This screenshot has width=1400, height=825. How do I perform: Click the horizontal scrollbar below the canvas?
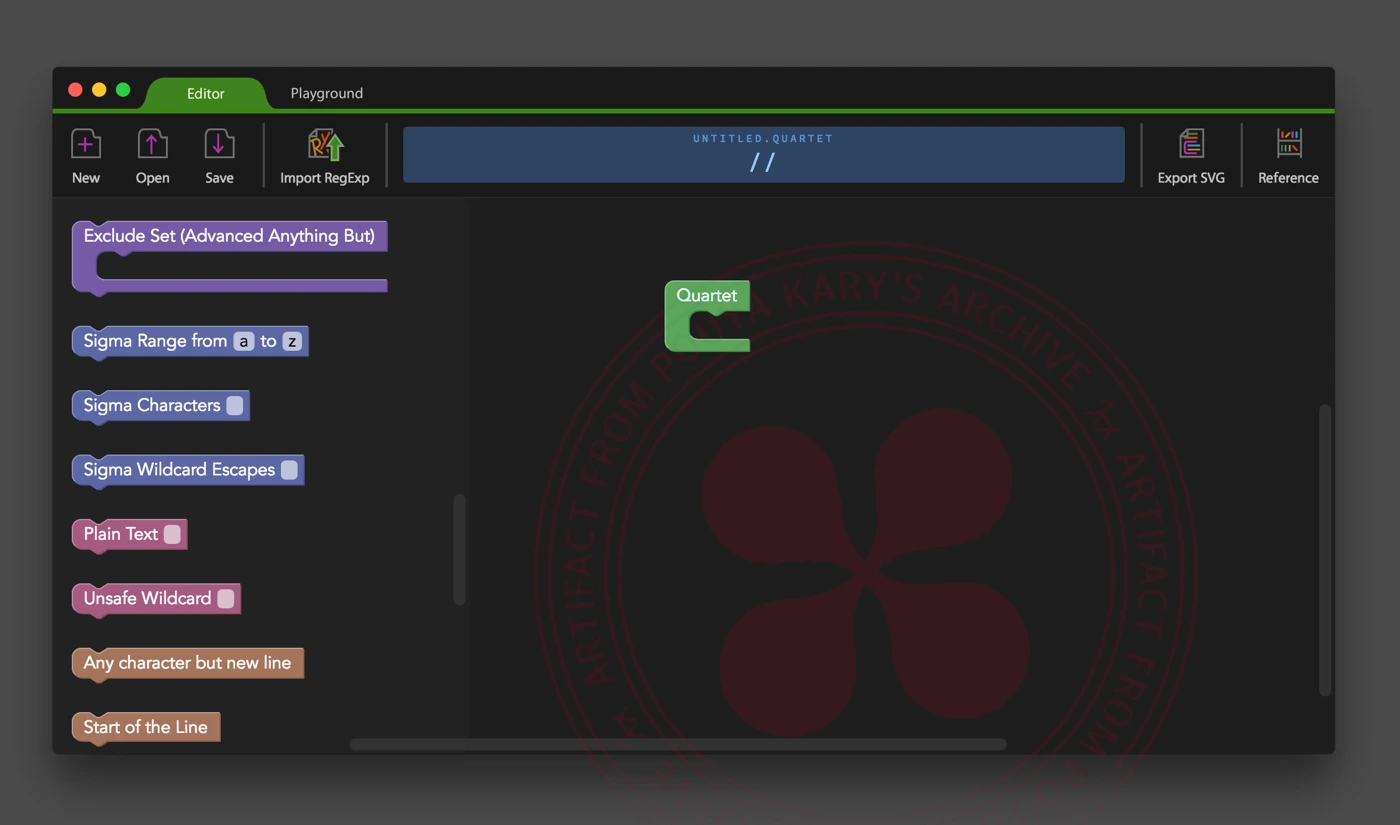pyautogui.click(x=677, y=744)
